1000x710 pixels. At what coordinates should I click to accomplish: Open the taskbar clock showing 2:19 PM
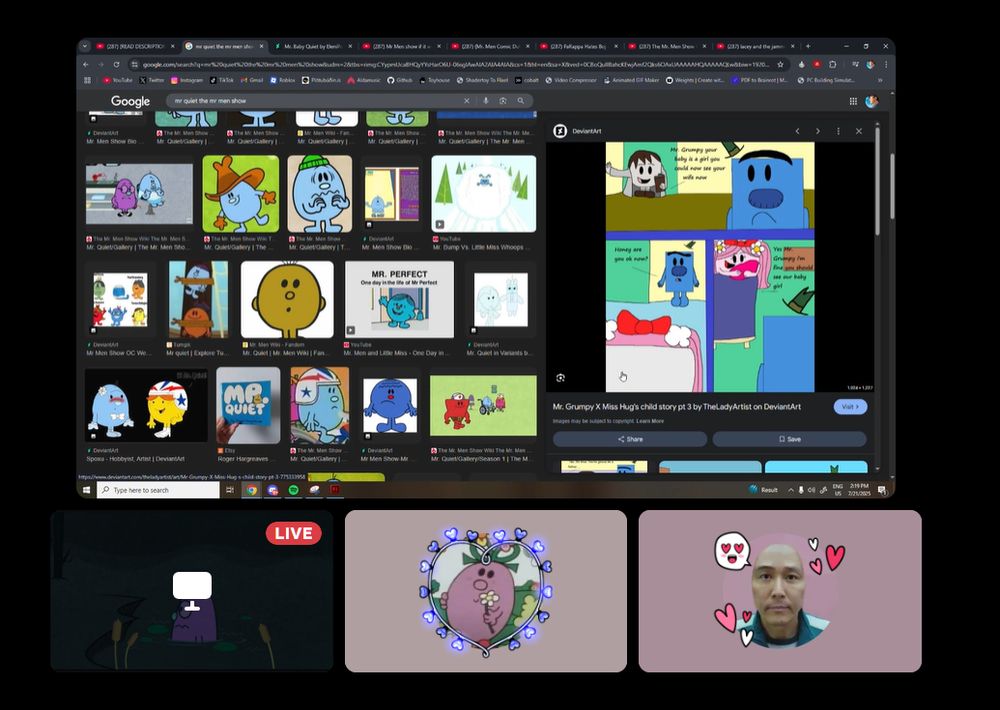tap(859, 490)
